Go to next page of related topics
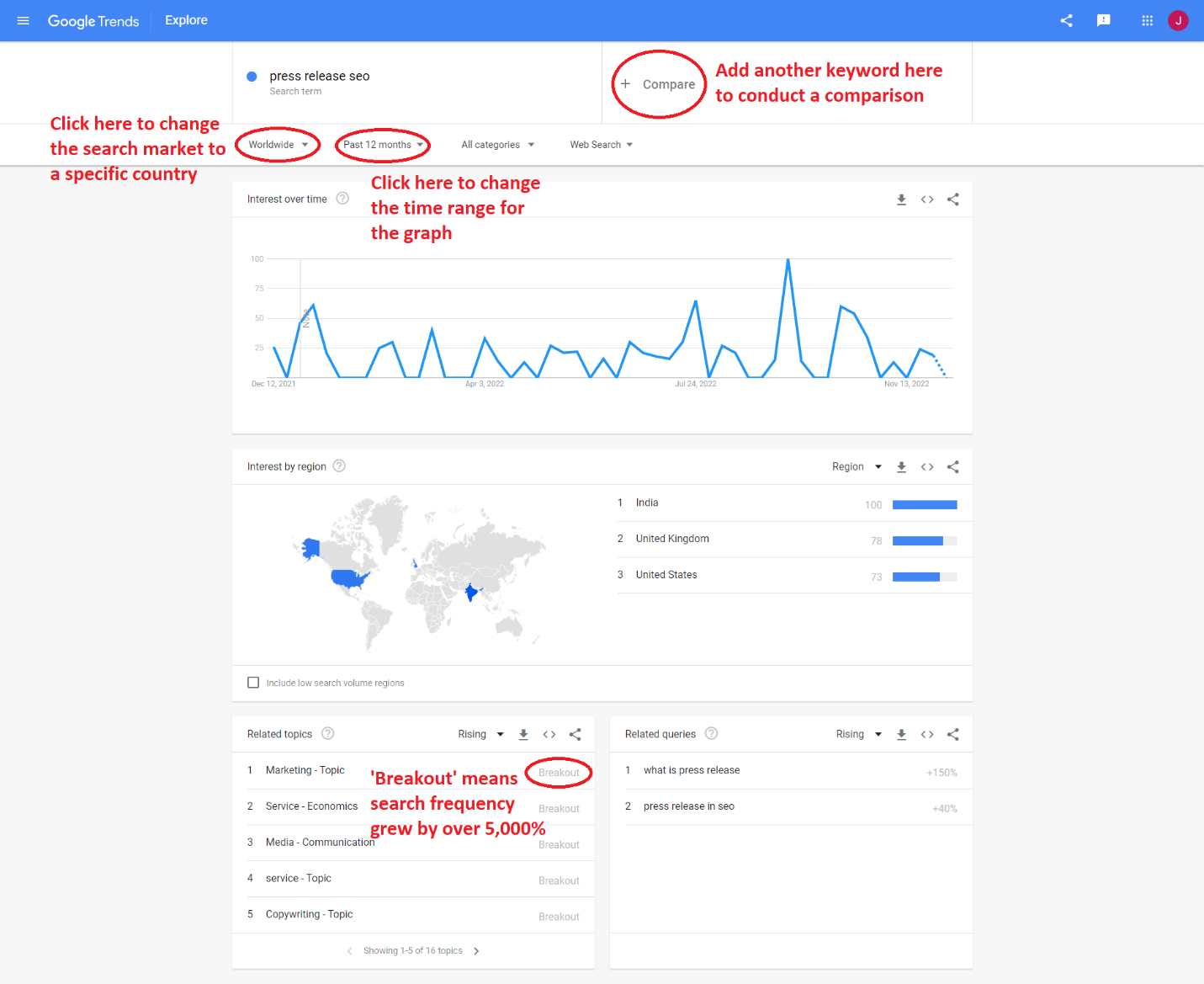Viewport: 1204px width, 984px height. 476,951
